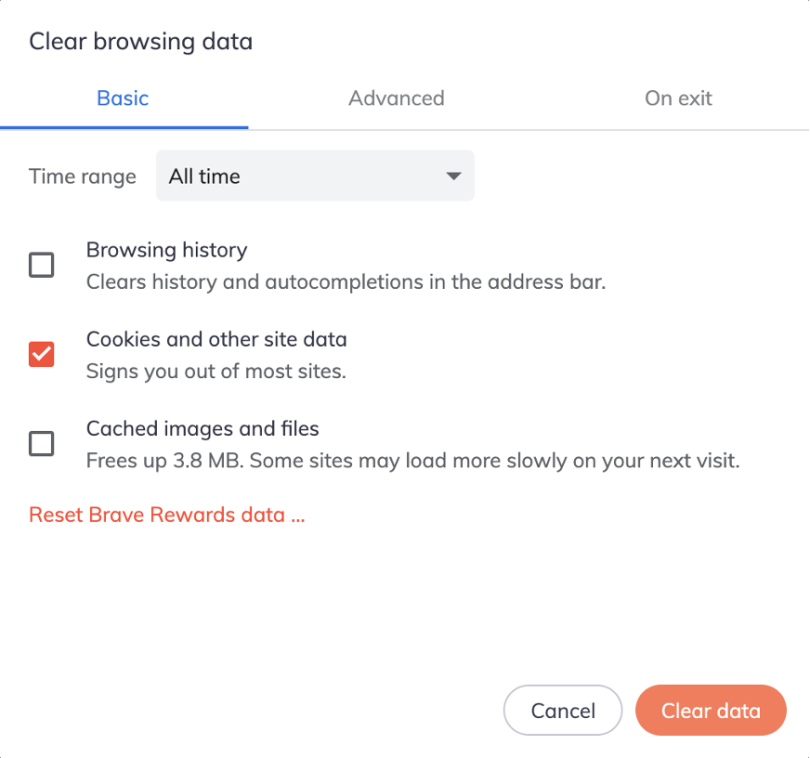
Task: Select the Basic tab
Action: (123, 98)
